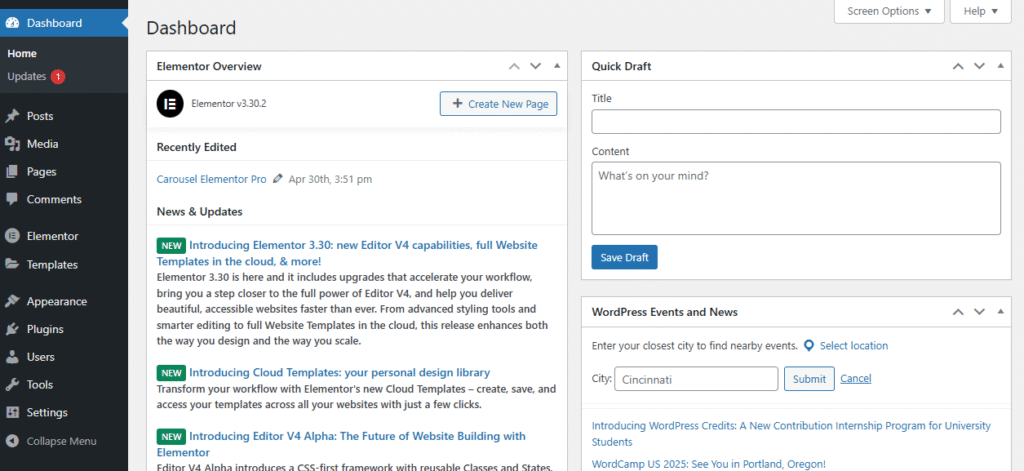Open Introducing Cloud Templates news link

[340, 372]
